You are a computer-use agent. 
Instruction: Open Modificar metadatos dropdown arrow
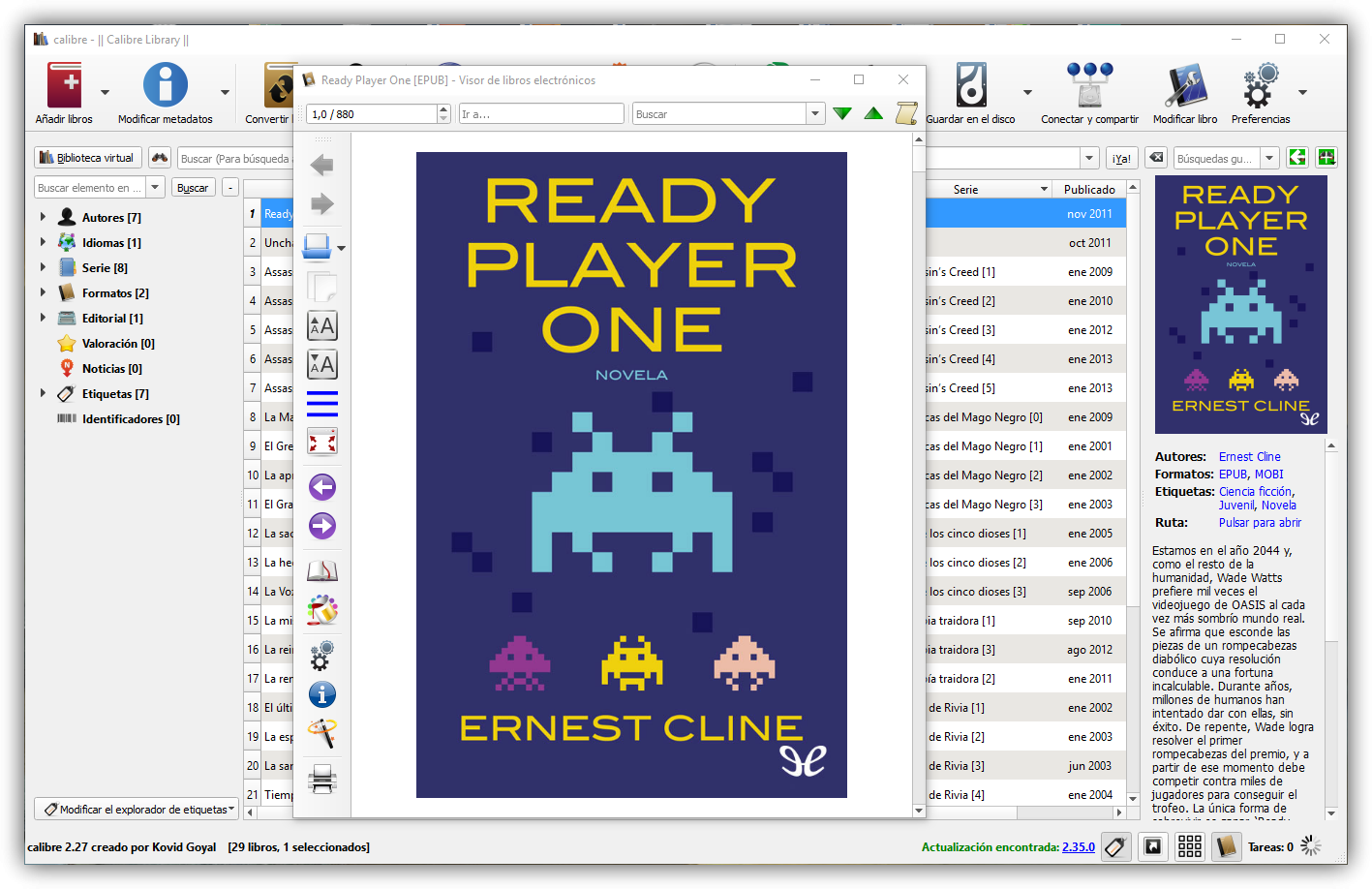[x=225, y=93]
